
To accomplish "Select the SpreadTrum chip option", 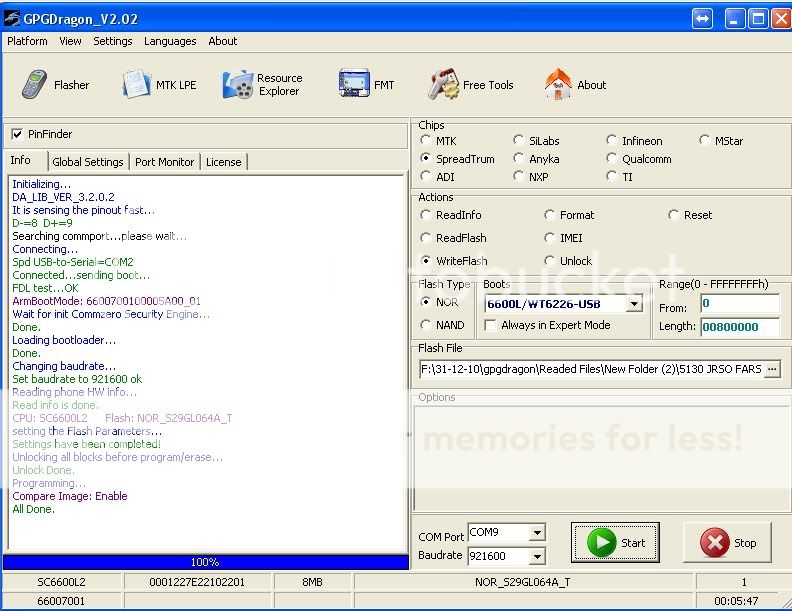I will click(425, 159).
